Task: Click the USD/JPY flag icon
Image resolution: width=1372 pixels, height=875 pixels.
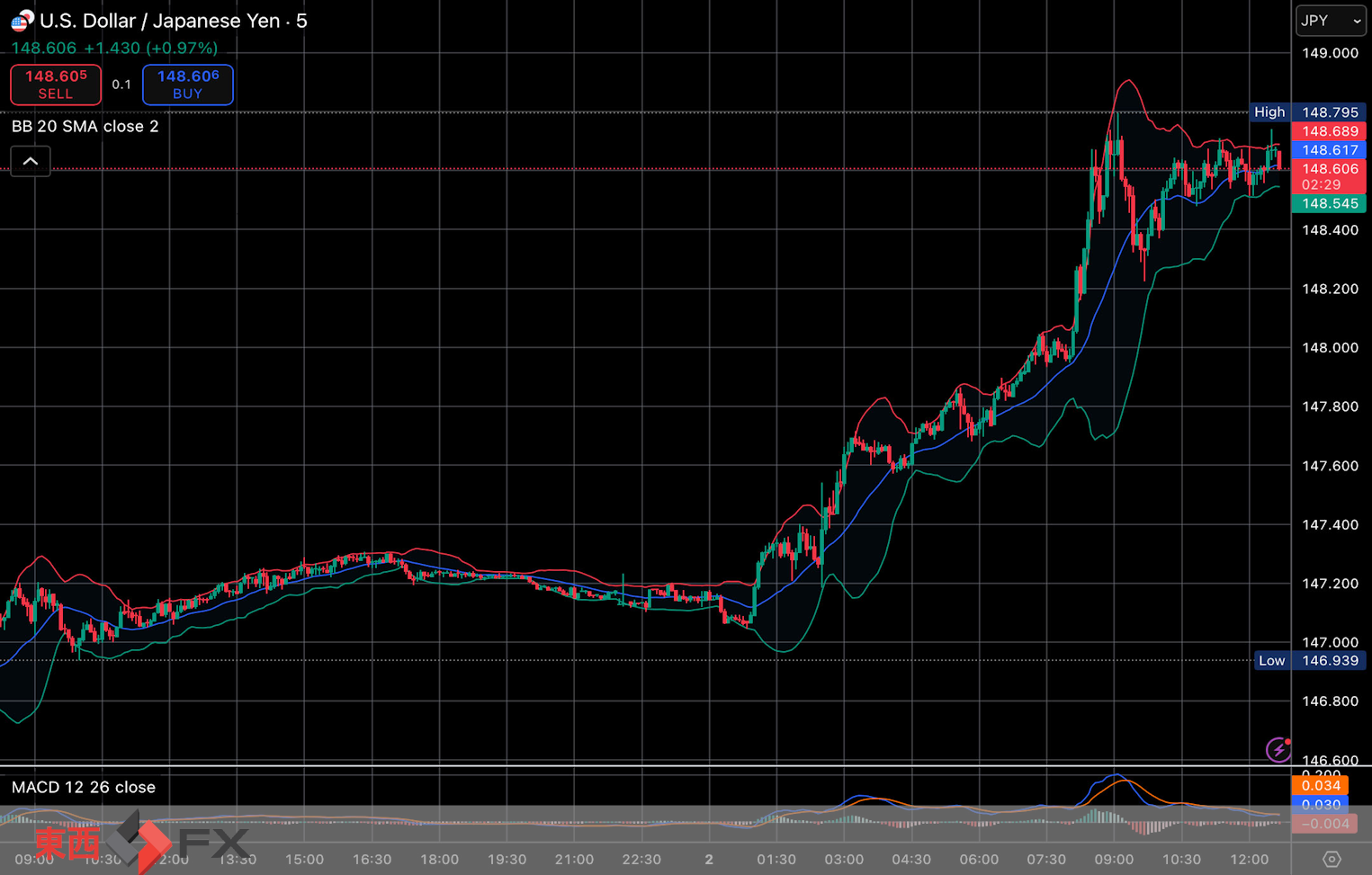Action: [x=22, y=20]
